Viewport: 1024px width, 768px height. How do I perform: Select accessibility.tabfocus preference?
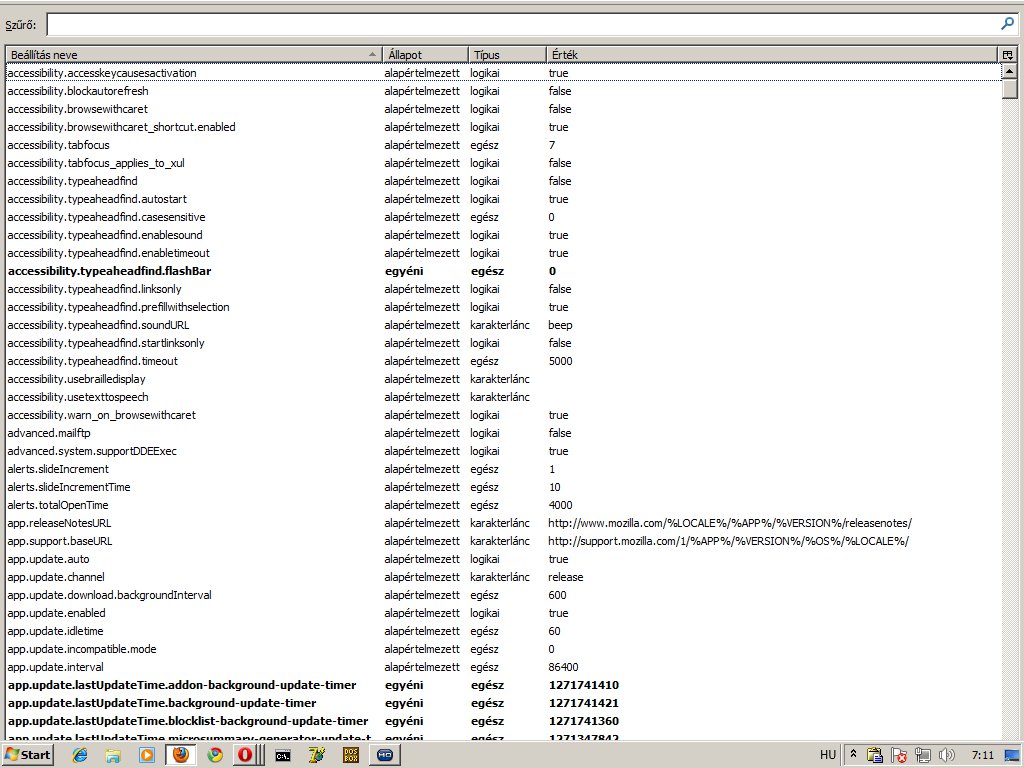click(x=503, y=145)
